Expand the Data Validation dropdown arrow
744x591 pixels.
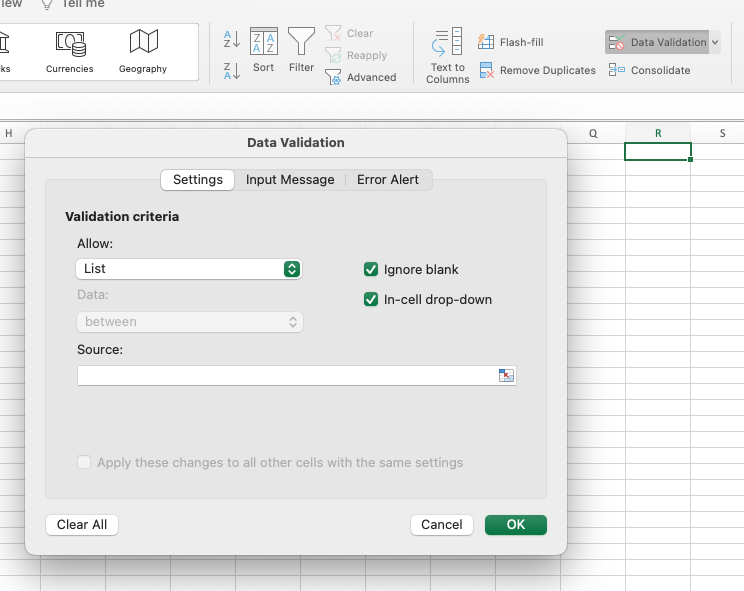pyautogui.click(x=715, y=42)
